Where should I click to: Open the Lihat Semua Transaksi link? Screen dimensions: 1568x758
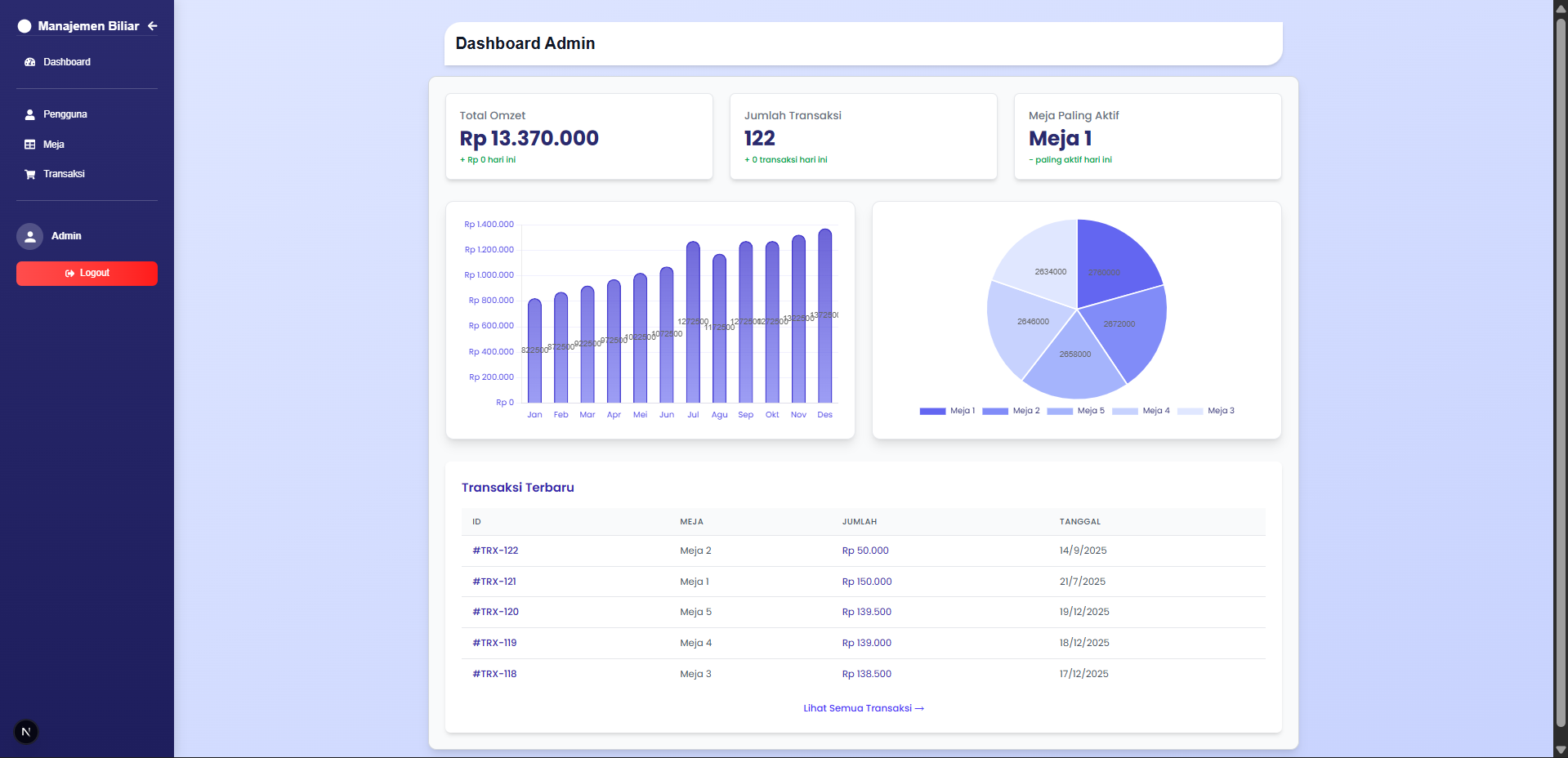[863, 708]
